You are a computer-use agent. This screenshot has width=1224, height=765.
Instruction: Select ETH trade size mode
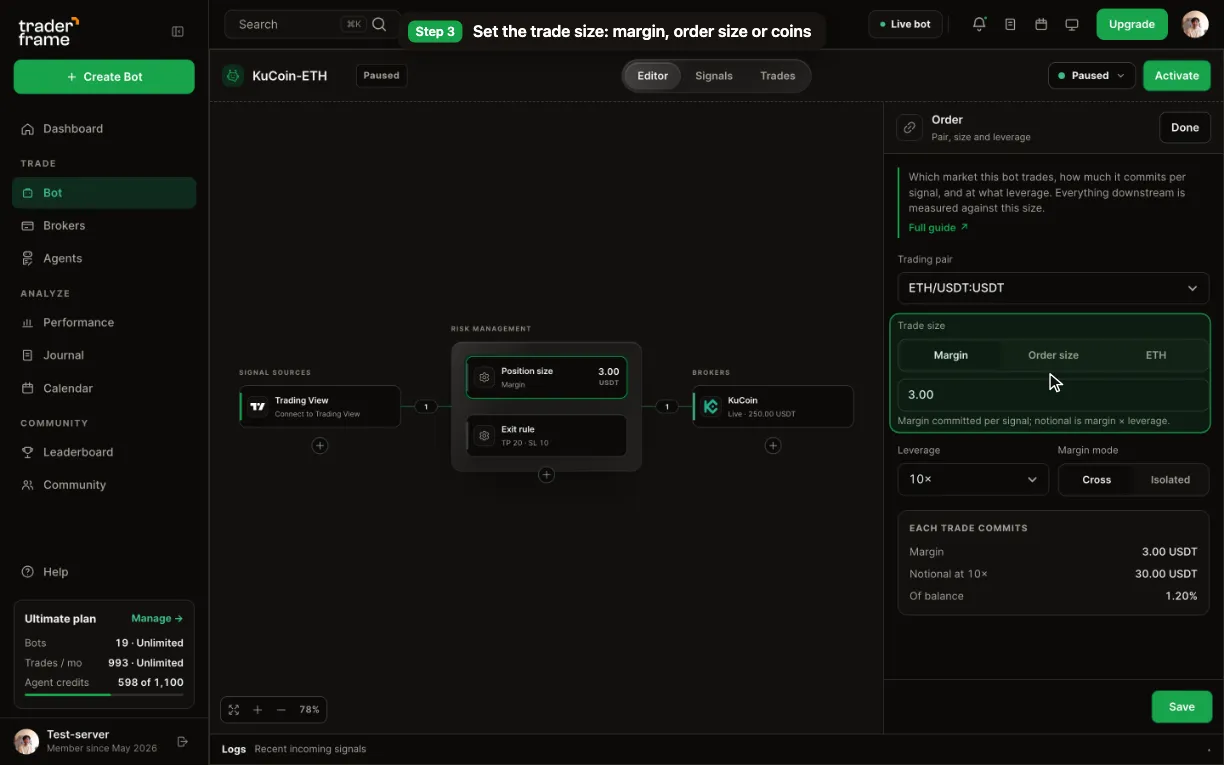1156,355
